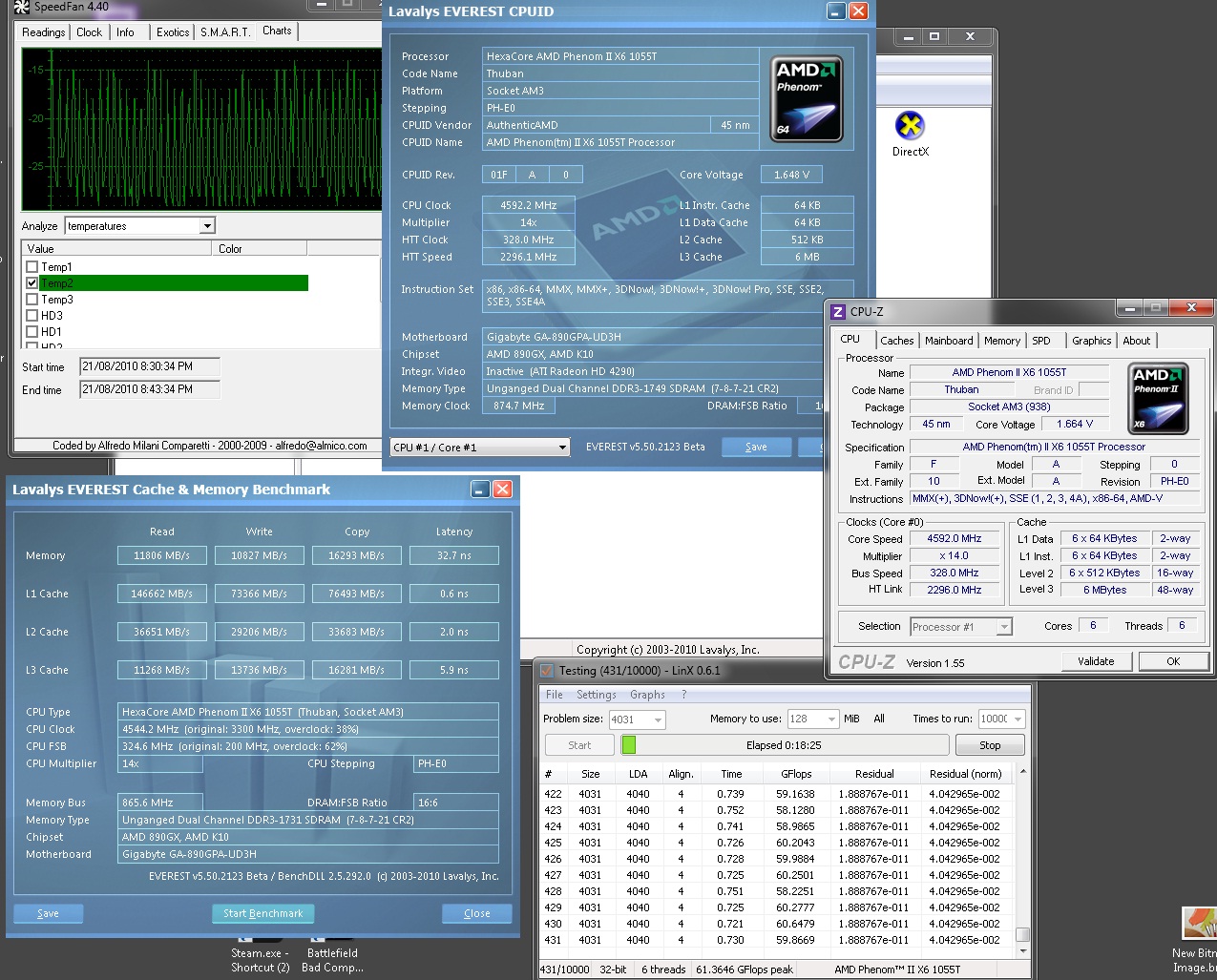Click the LinX elapsed time progress bar
This screenshot has height=980, width=1217.
click(x=785, y=745)
